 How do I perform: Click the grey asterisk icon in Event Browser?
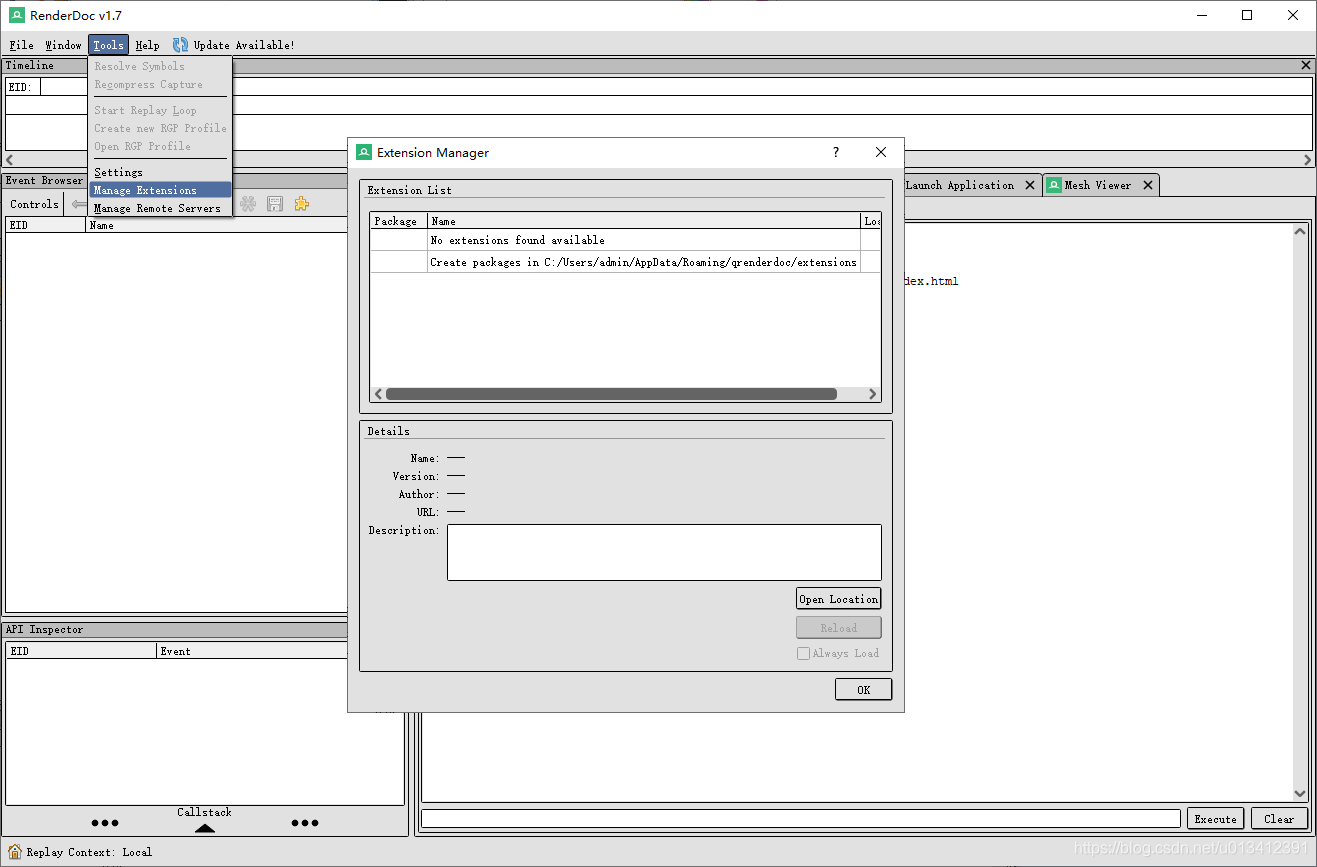point(248,204)
